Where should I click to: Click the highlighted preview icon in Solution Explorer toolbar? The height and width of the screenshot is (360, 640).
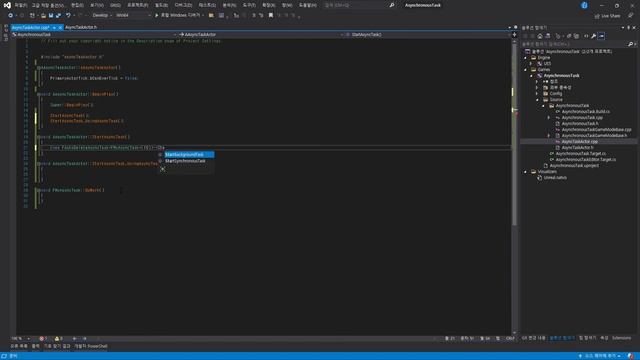pyautogui.click(x=601, y=36)
